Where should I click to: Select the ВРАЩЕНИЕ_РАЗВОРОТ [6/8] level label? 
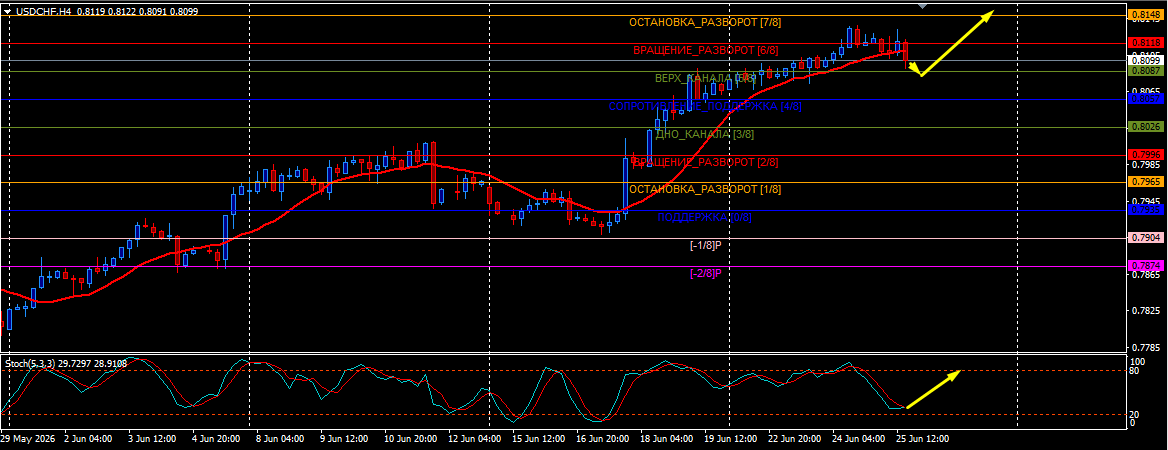705,51
